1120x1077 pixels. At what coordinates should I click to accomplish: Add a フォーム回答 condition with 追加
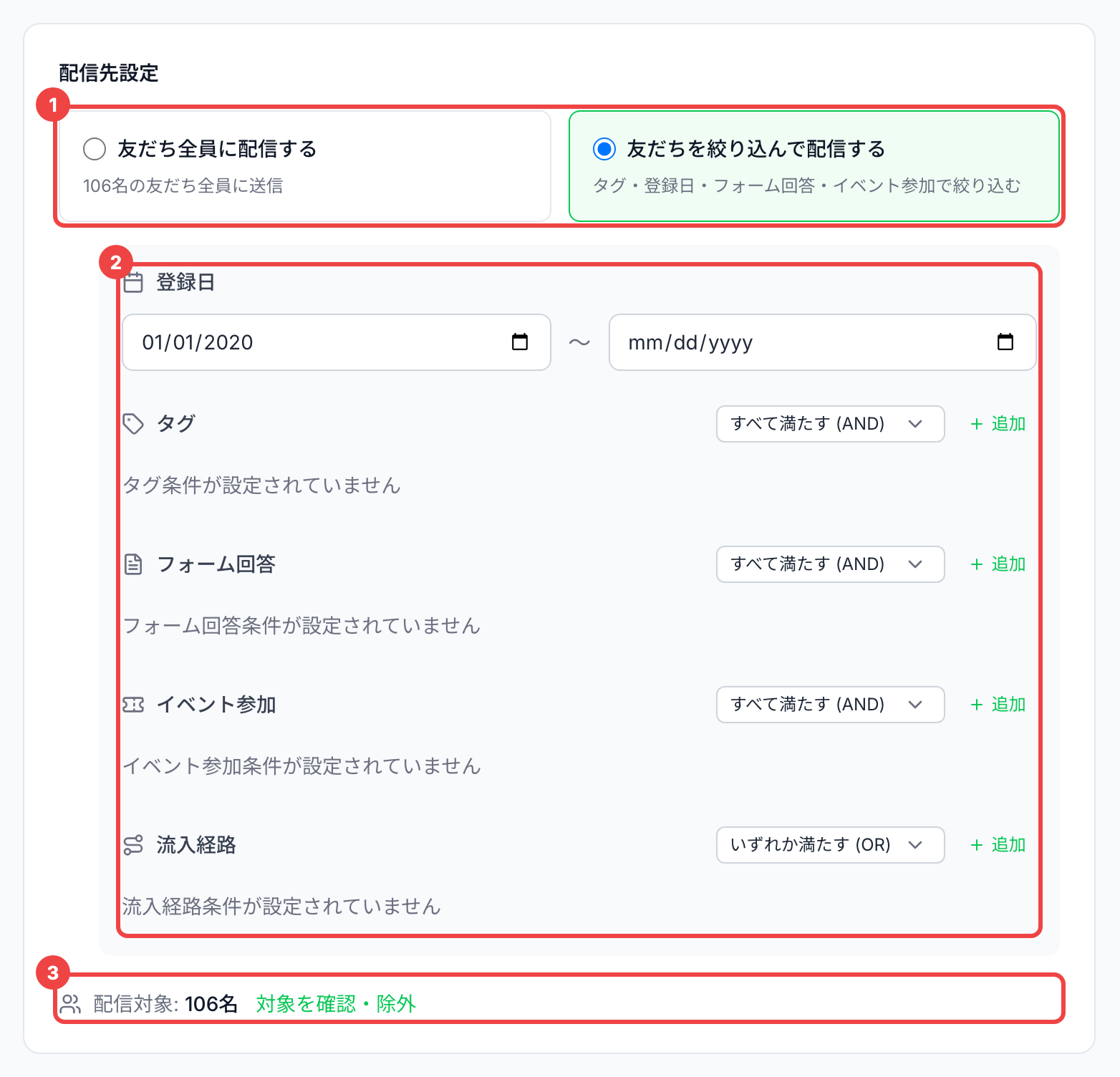coord(998,564)
